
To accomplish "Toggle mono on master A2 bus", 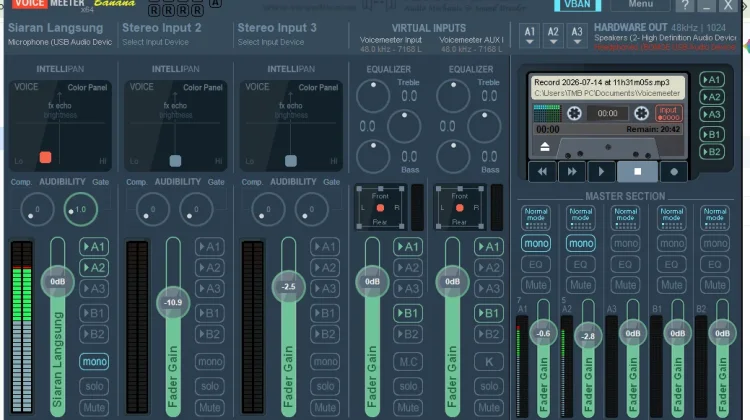I will 581,243.
